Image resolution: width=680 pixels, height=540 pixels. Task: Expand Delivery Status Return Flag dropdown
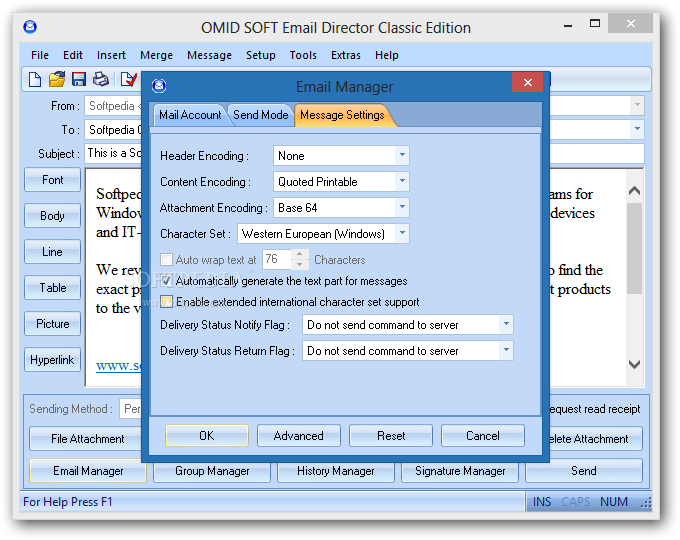[506, 350]
